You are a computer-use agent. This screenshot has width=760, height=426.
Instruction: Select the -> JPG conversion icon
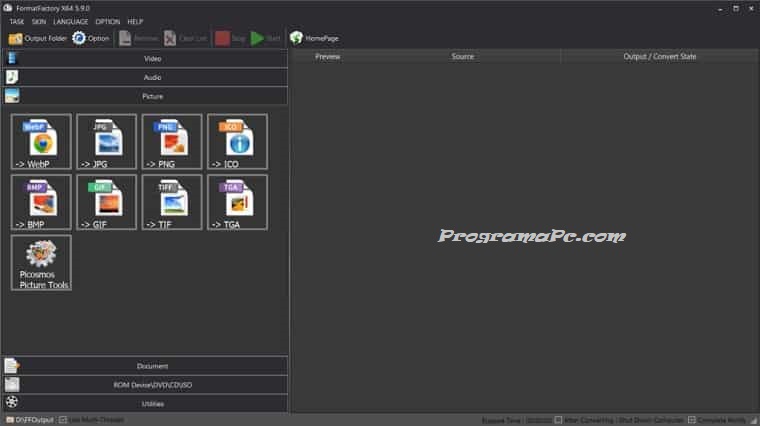click(x=107, y=142)
